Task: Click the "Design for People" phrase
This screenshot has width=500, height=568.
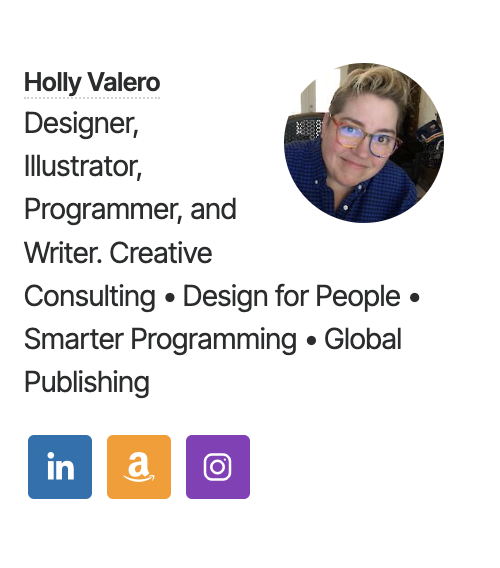Action: (x=292, y=297)
